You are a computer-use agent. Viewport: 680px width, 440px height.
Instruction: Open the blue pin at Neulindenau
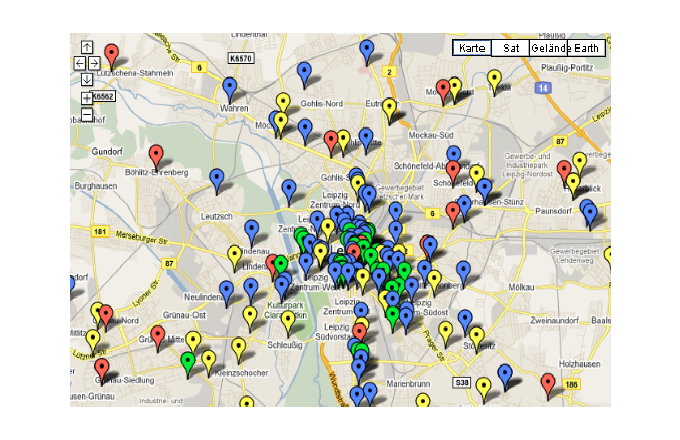tap(226, 290)
